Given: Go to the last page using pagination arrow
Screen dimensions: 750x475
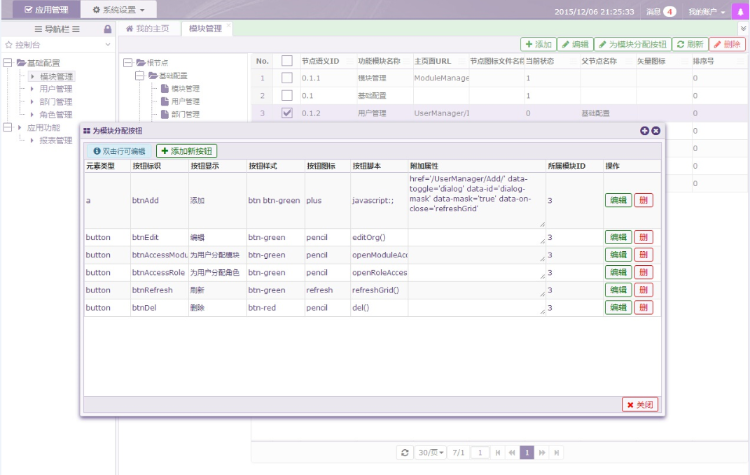Looking at the screenshot, I should 557,452.
